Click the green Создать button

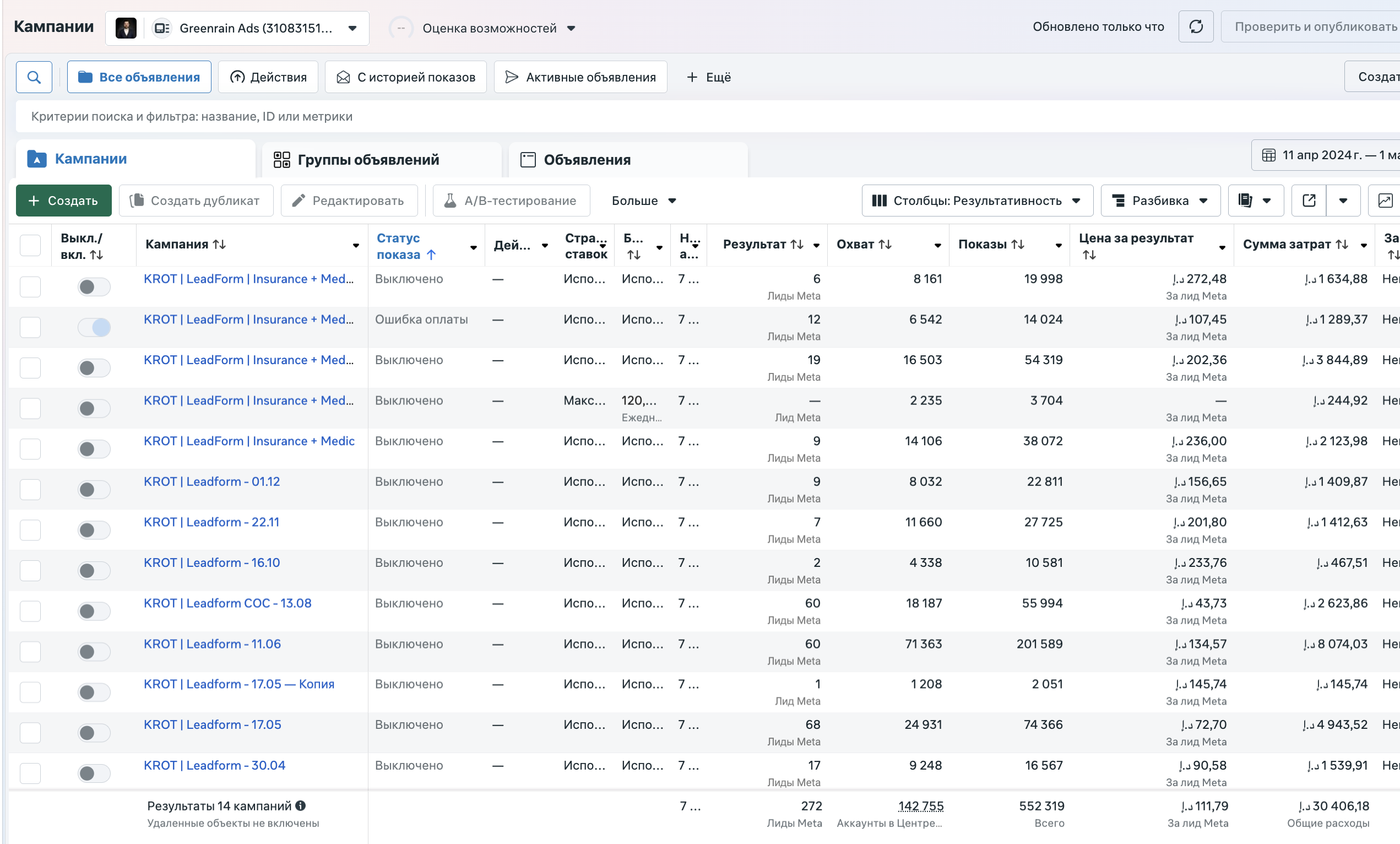64,201
